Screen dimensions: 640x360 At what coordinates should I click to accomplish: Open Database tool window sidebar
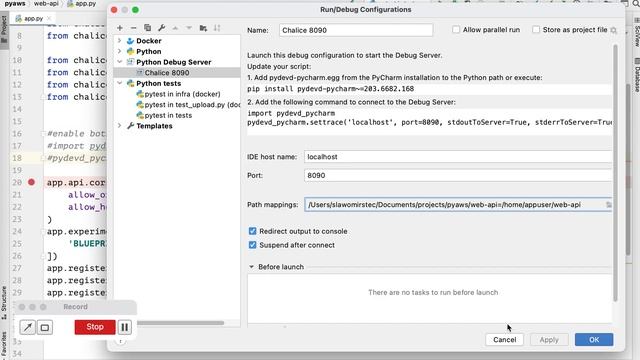tap(636, 76)
